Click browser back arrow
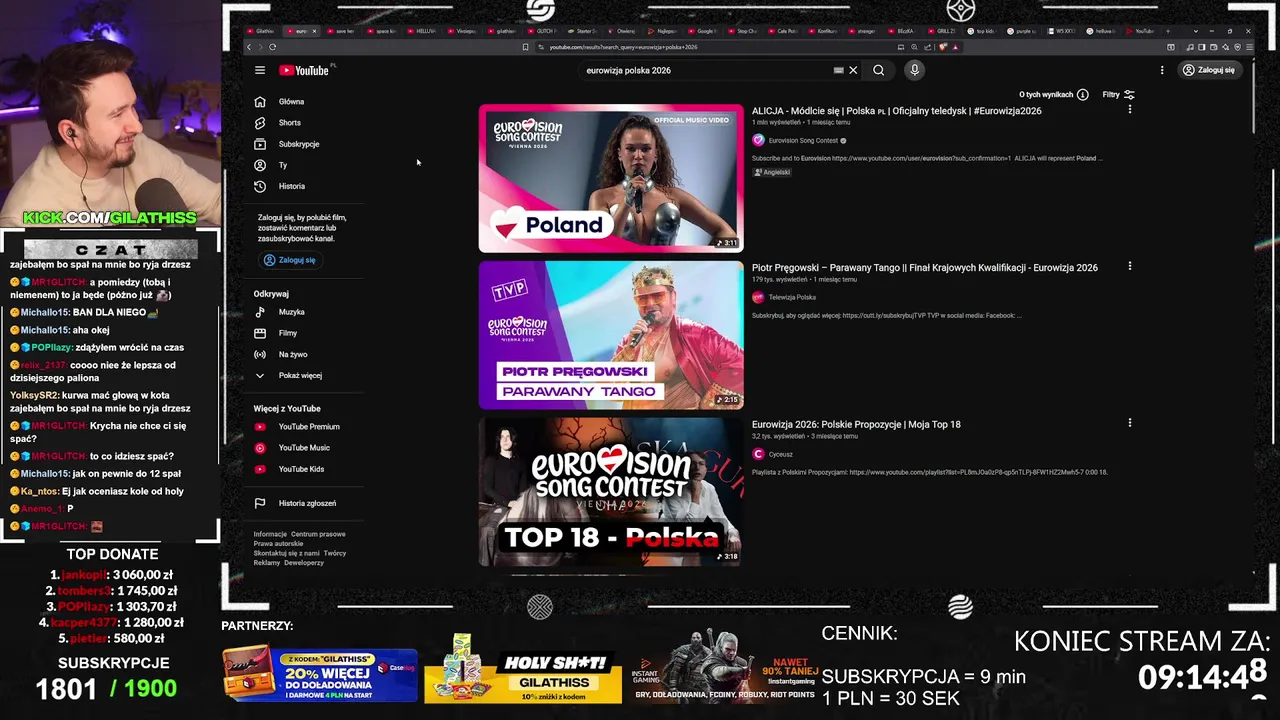 [x=250, y=47]
